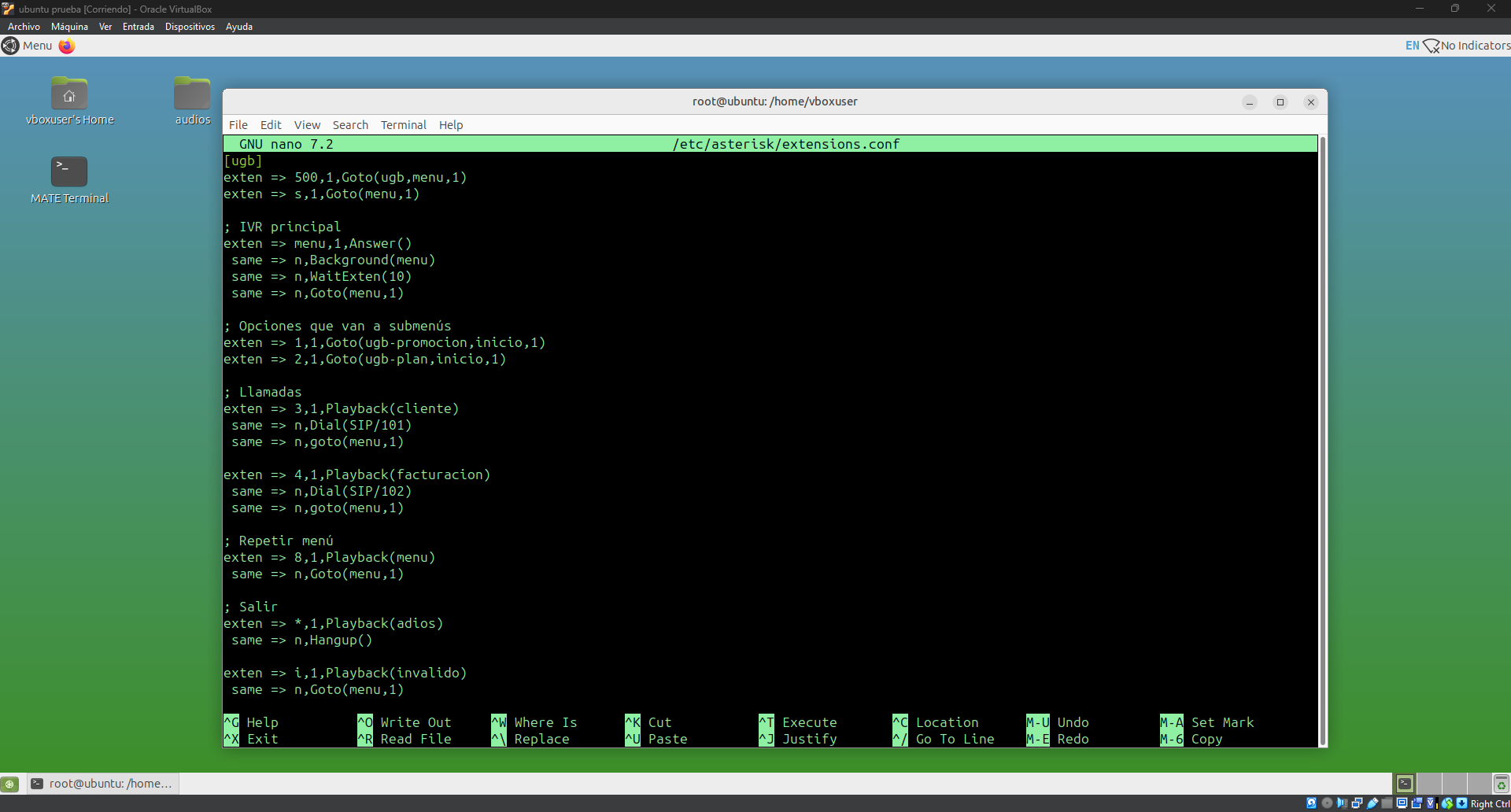Click the Dial(SIP/102) line
The height and width of the screenshot is (812, 1511).
coord(322,491)
